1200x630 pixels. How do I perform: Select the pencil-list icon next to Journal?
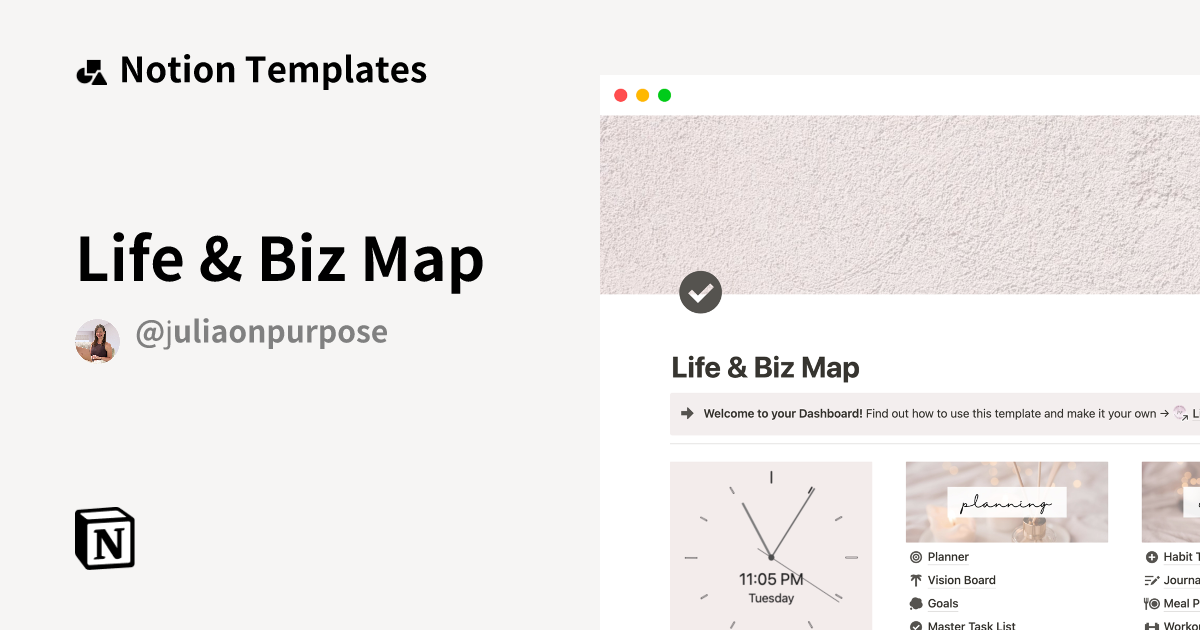pos(1150,580)
